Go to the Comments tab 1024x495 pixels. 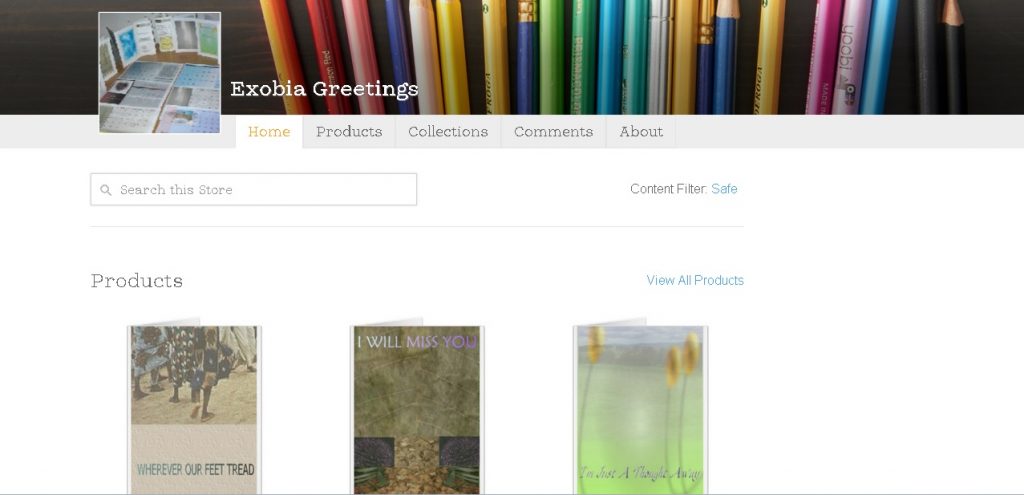[553, 132]
